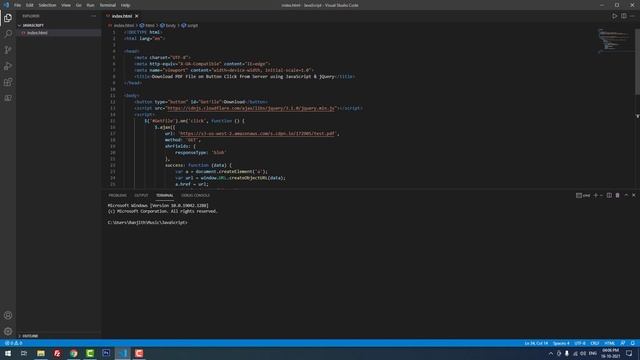Open the Selection menu
The height and width of the screenshot is (360, 640).
(47, 5)
